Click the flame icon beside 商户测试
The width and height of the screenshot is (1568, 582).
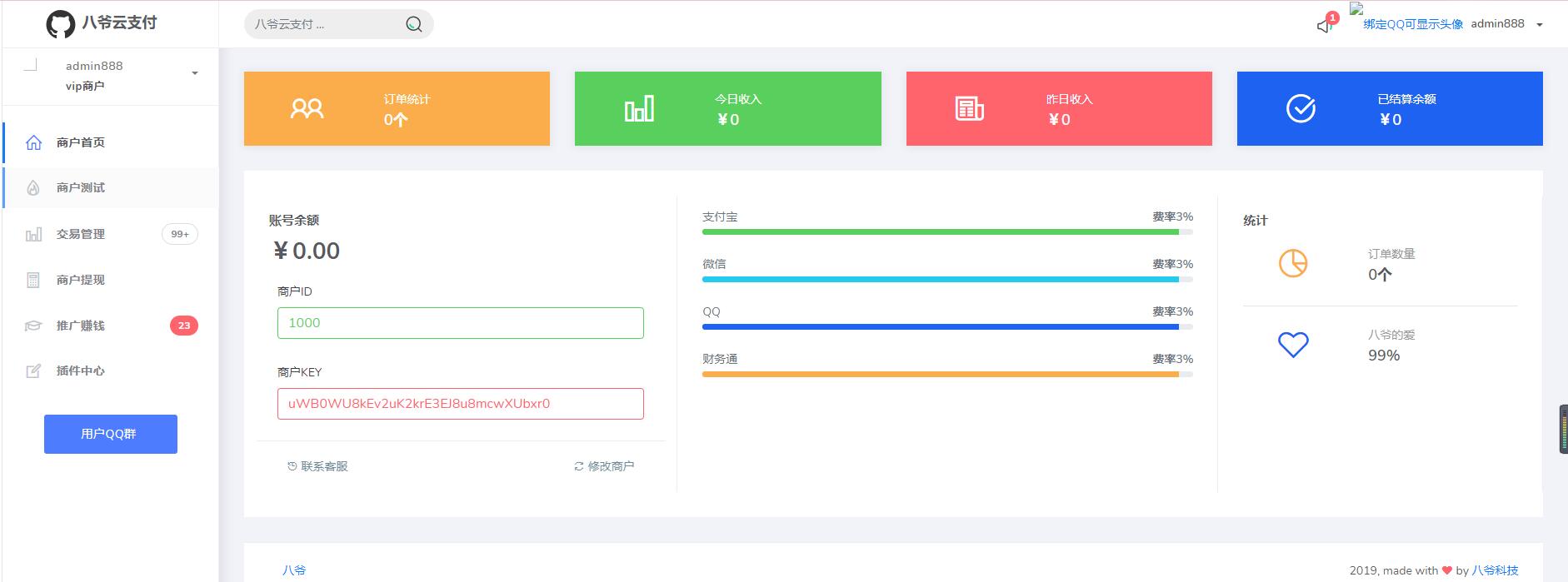pos(33,188)
